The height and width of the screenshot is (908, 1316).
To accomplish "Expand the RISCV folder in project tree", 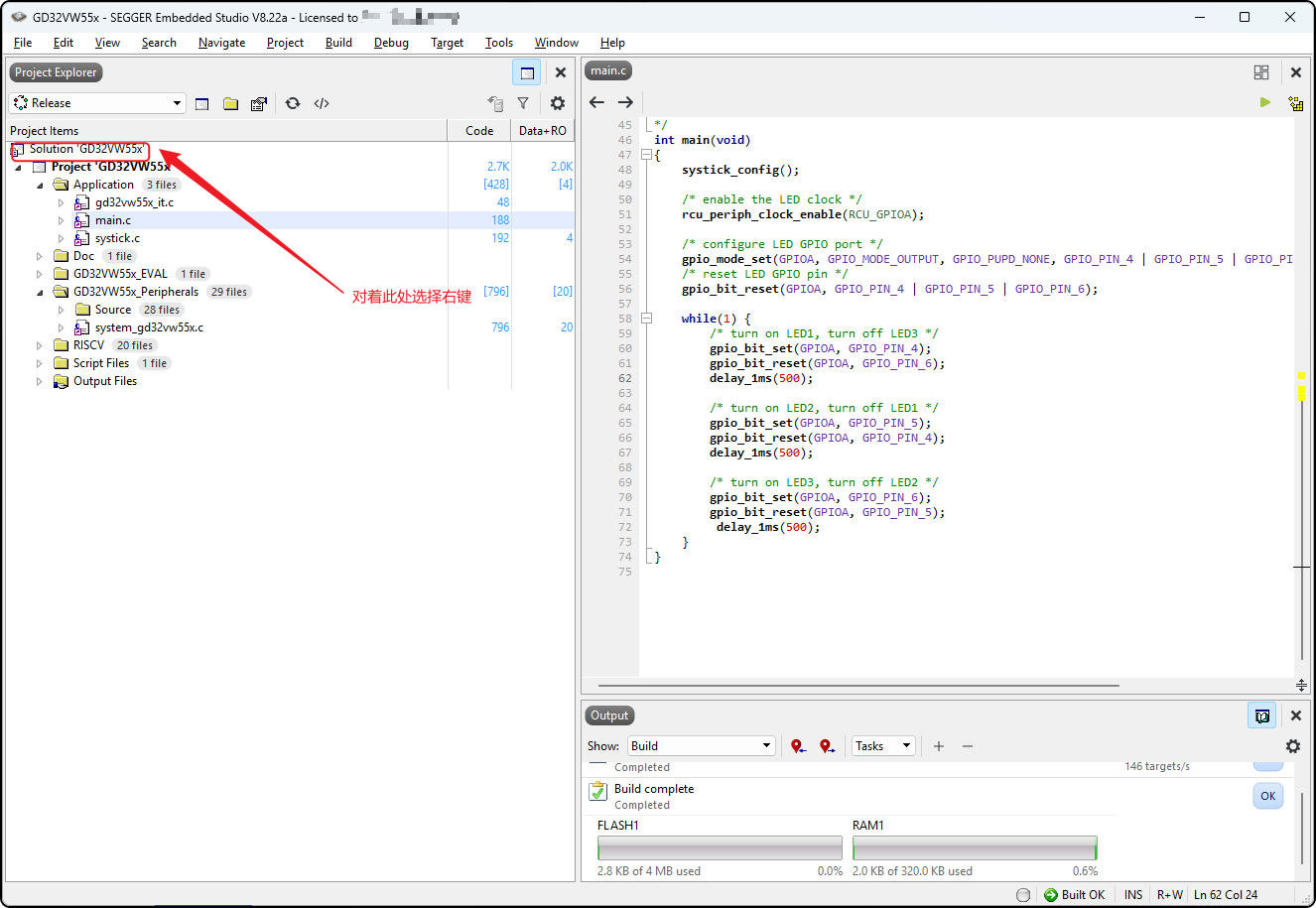I will (40, 345).
